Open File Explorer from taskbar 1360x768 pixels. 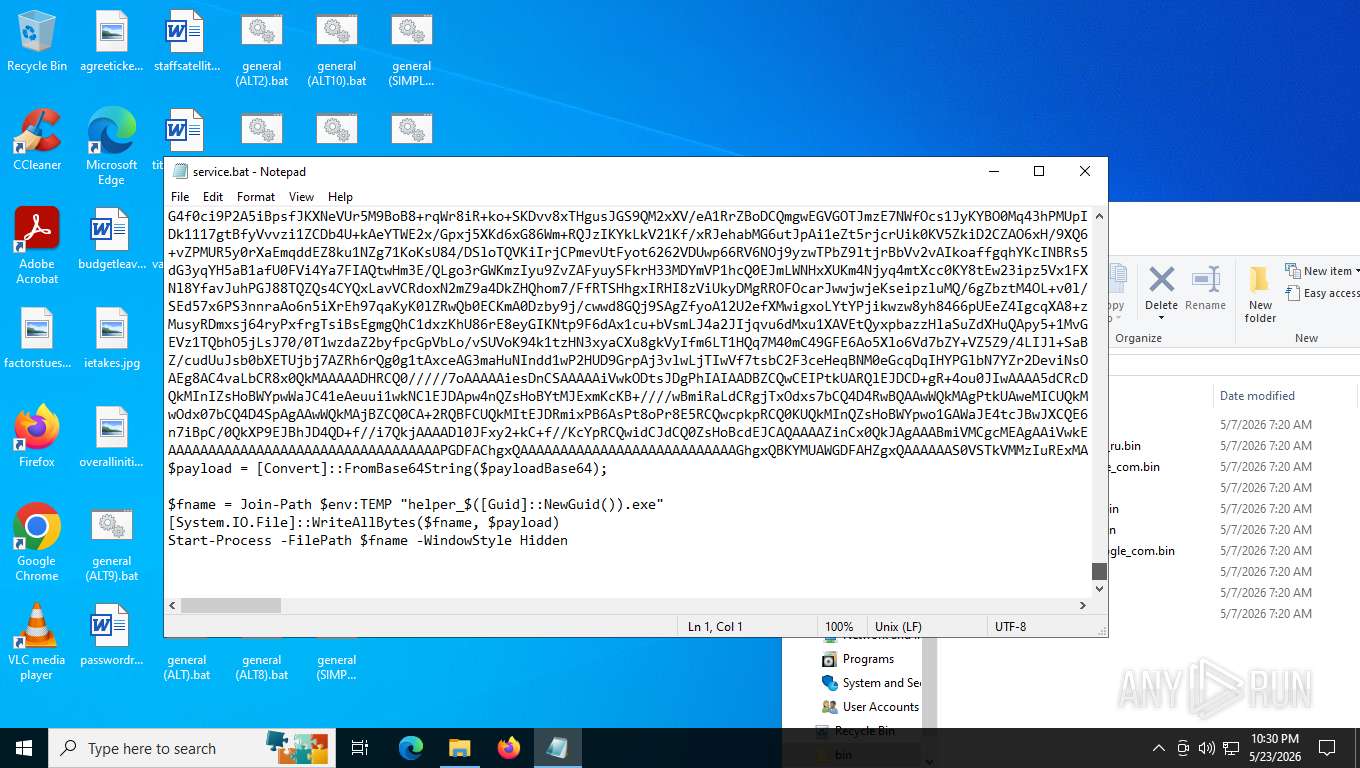[x=459, y=748]
